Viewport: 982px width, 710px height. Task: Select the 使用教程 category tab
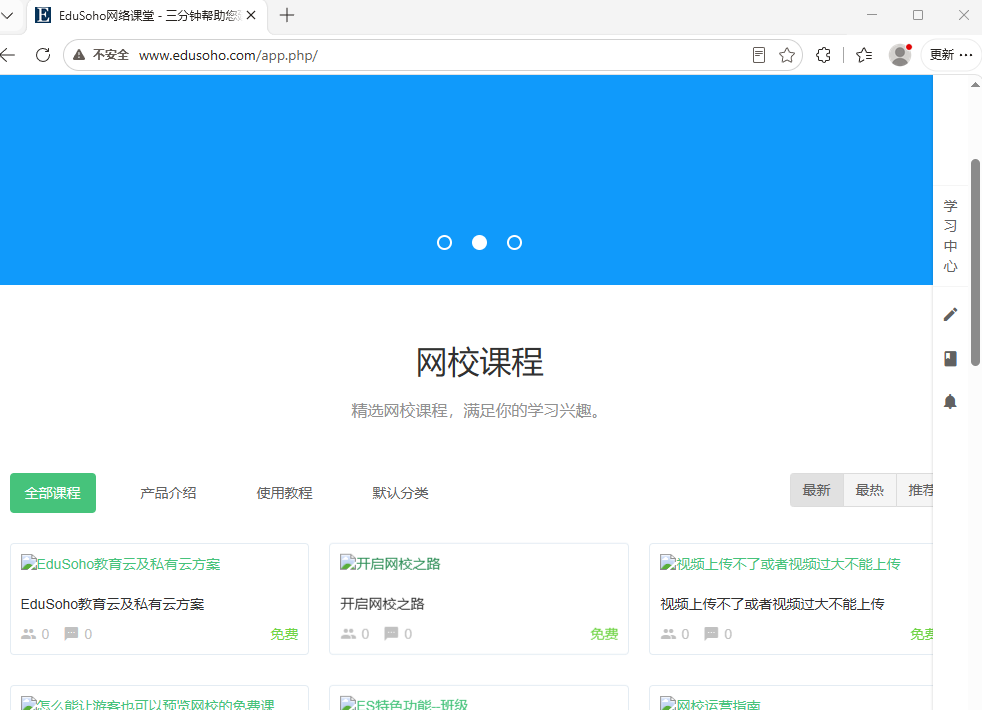click(x=284, y=493)
